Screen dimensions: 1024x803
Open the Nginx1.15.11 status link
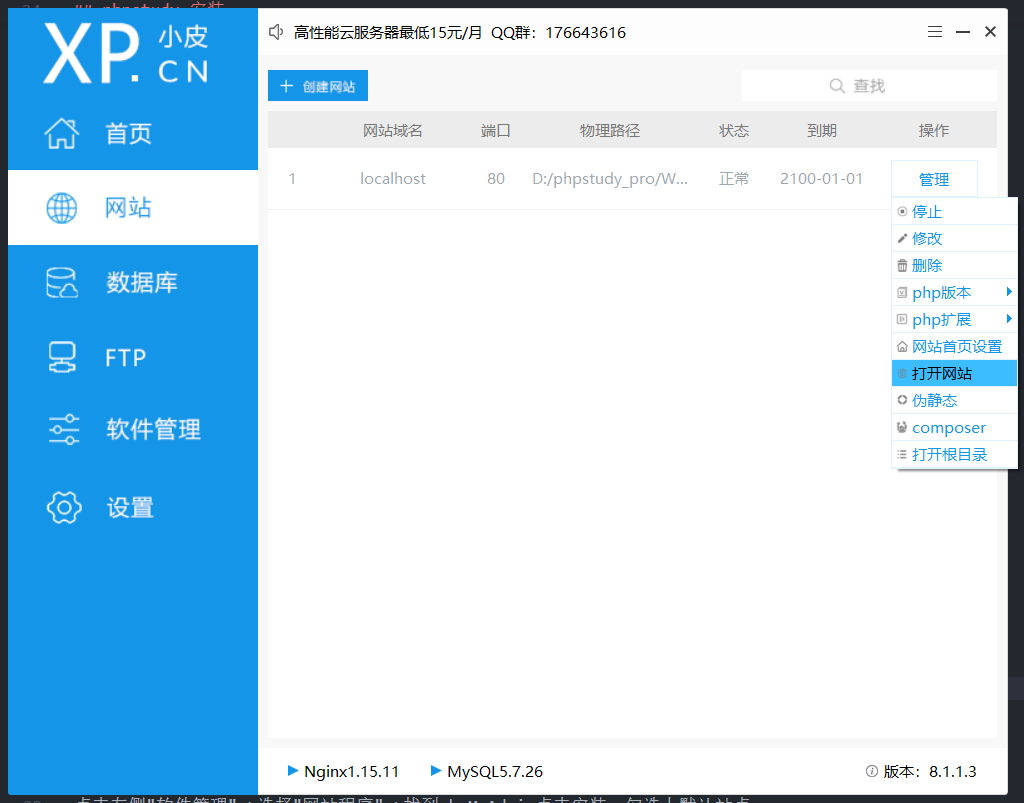coord(343,771)
